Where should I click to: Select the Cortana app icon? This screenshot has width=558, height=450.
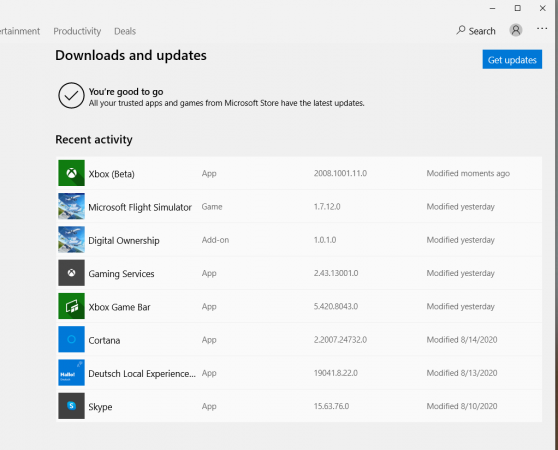72,339
